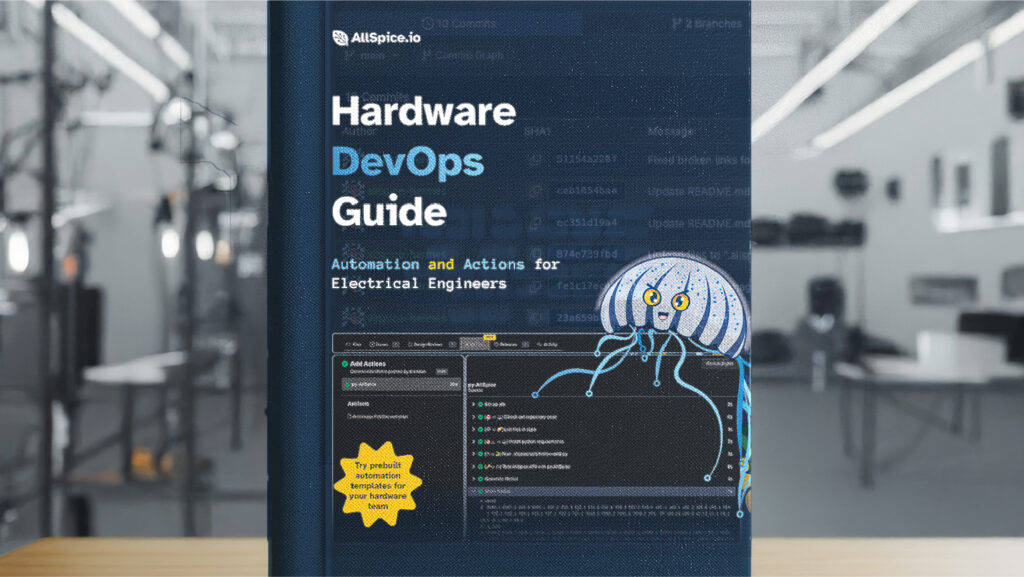Click the jellyfish mascot illustration
Screen dimensions: 1024x577
[x=673, y=307]
